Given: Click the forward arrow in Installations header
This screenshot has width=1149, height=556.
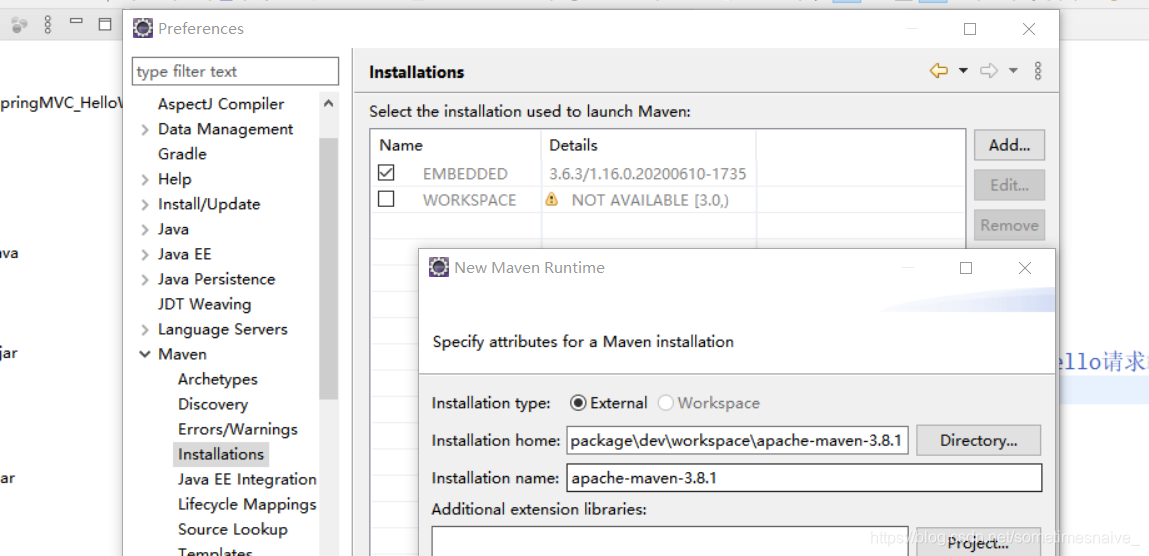Looking at the screenshot, I should coord(989,71).
